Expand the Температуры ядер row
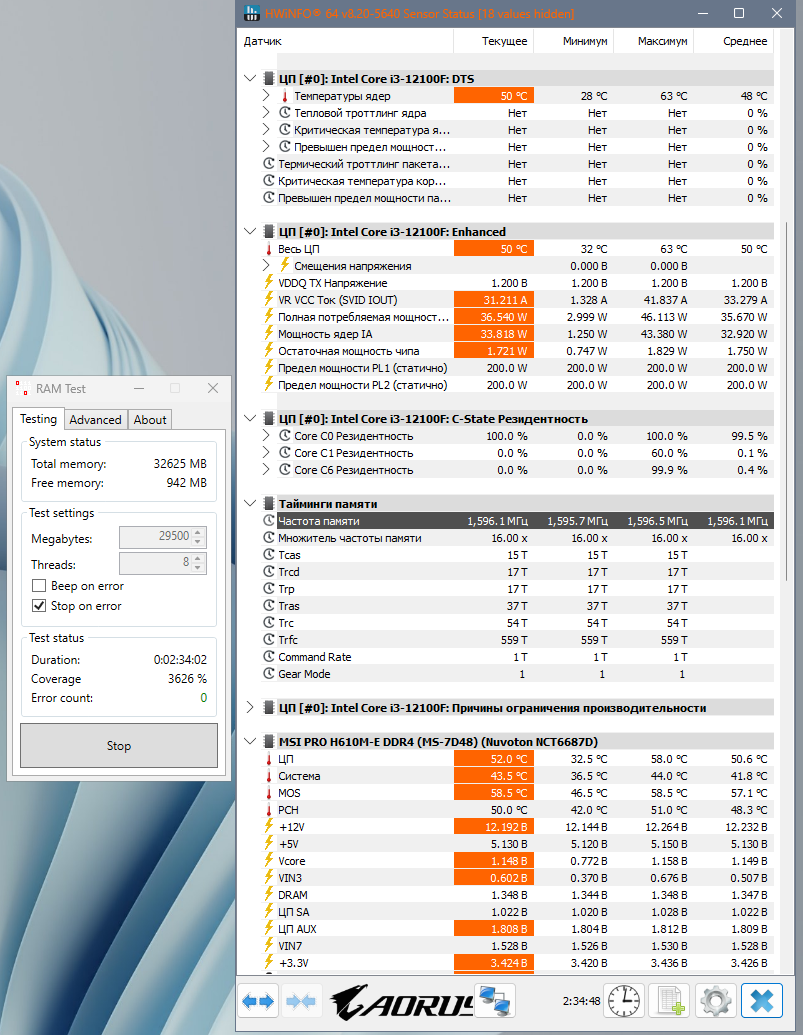The width and height of the screenshot is (803, 1035). 266,96
